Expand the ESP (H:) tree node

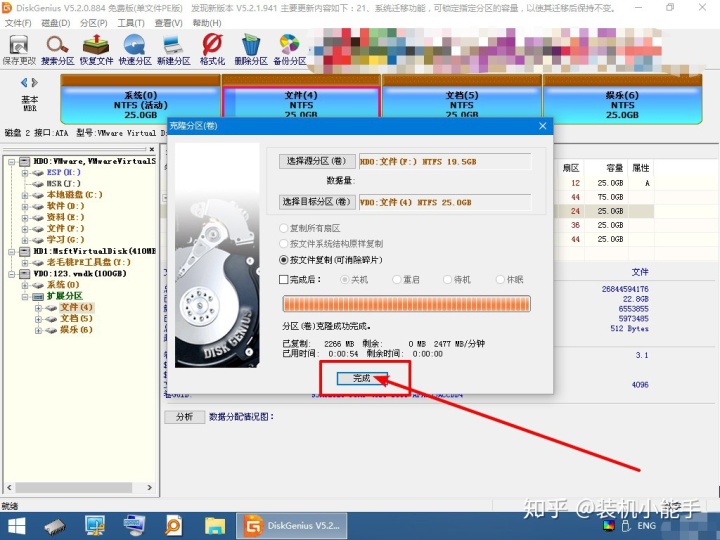25,173
